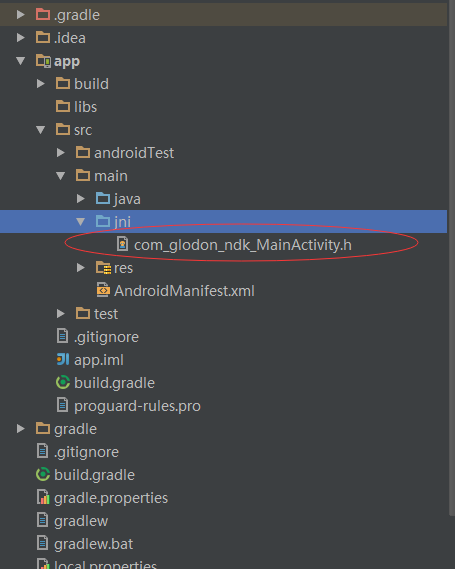The image size is (455, 569).
Task: Click the blue java source folder icon
Action: pos(103,198)
